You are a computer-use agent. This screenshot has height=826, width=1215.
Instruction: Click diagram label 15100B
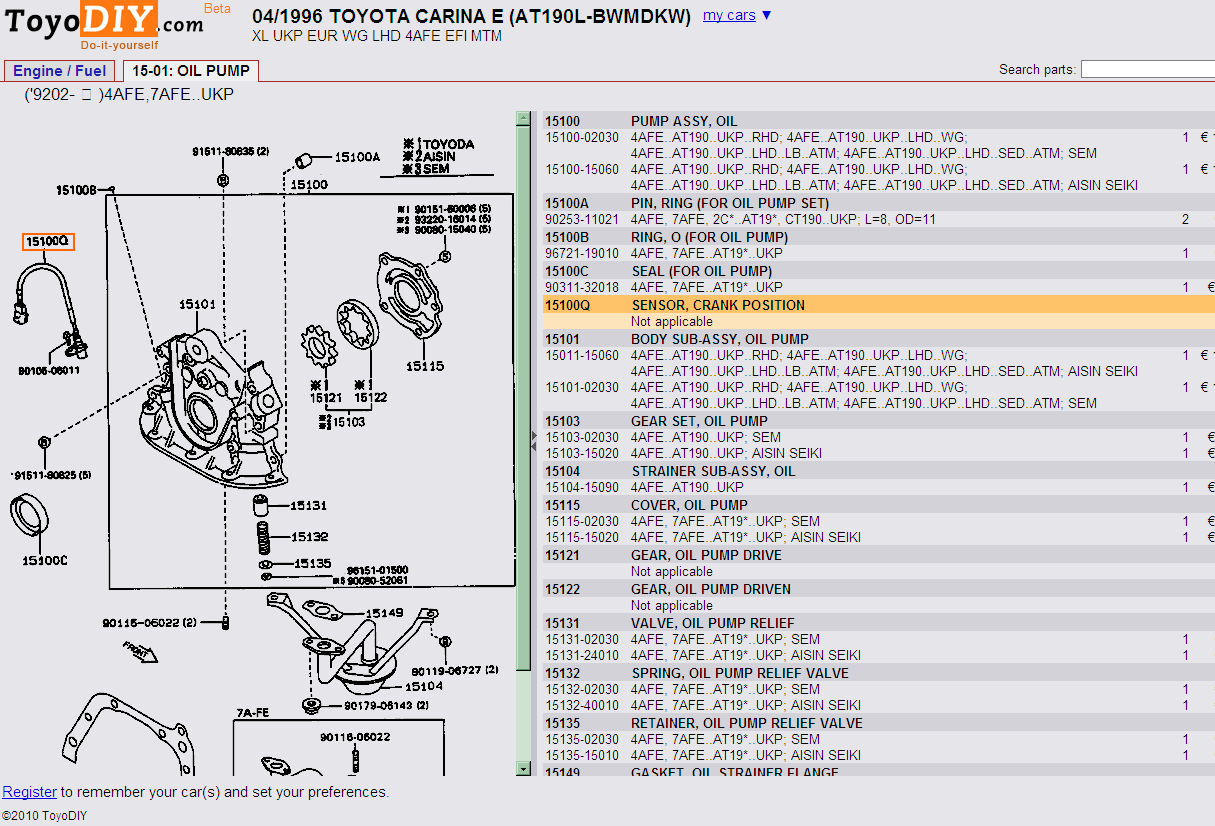76,189
